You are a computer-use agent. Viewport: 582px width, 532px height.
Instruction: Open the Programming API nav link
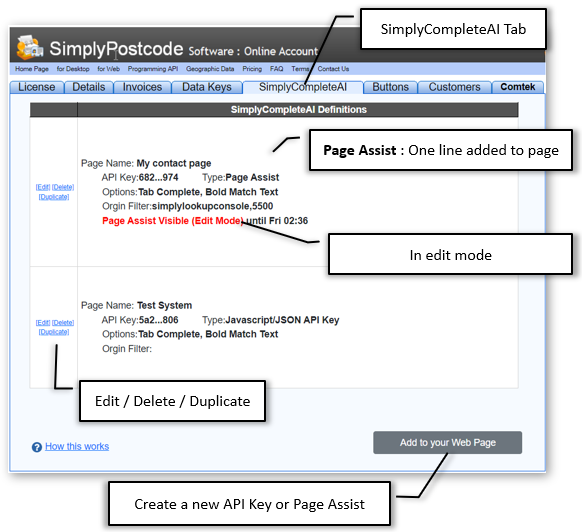153,69
